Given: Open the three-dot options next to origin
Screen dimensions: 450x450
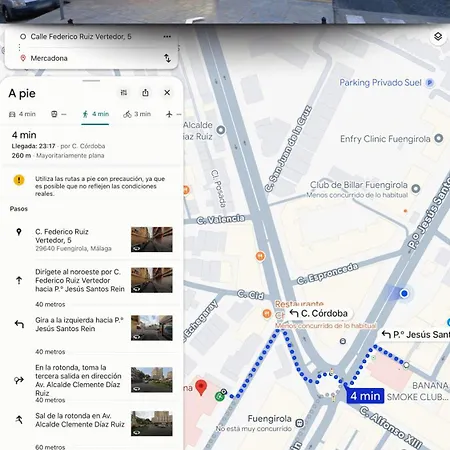Looking at the screenshot, I should 167,36.
